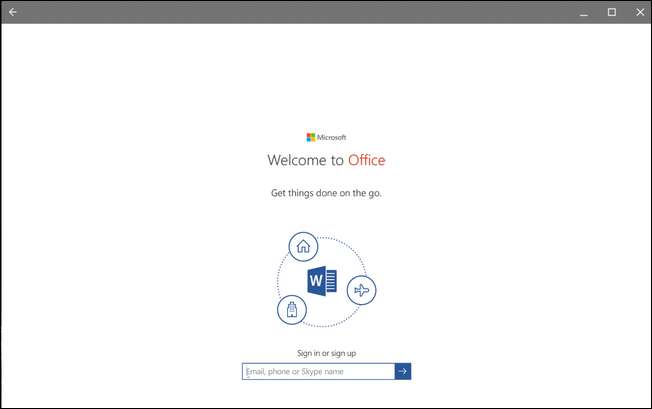
Task: Click the home icon in the circle
Action: click(x=303, y=246)
